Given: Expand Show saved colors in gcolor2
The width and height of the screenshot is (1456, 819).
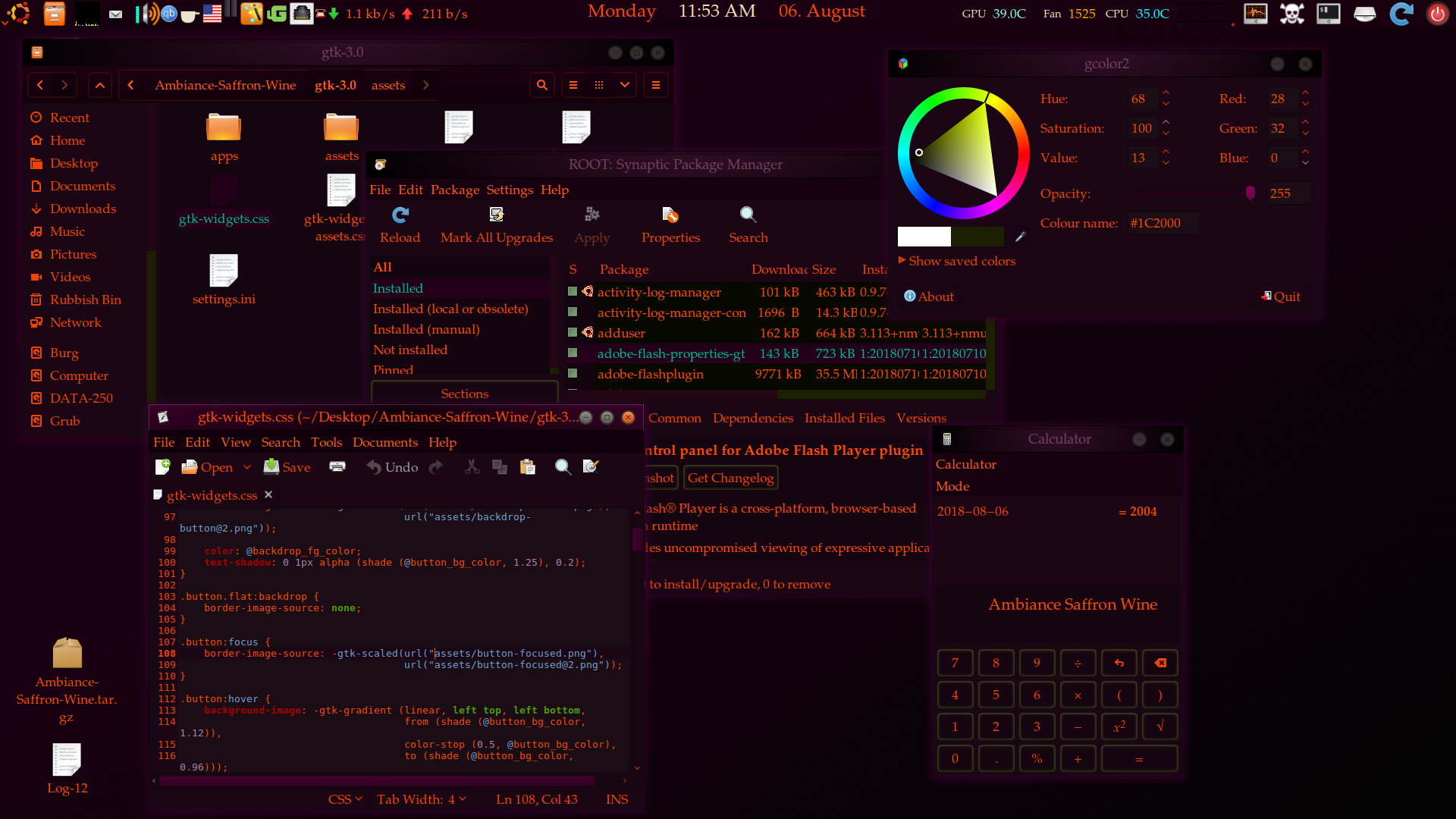Looking at the screenshot, I should (x=957, y=261).
